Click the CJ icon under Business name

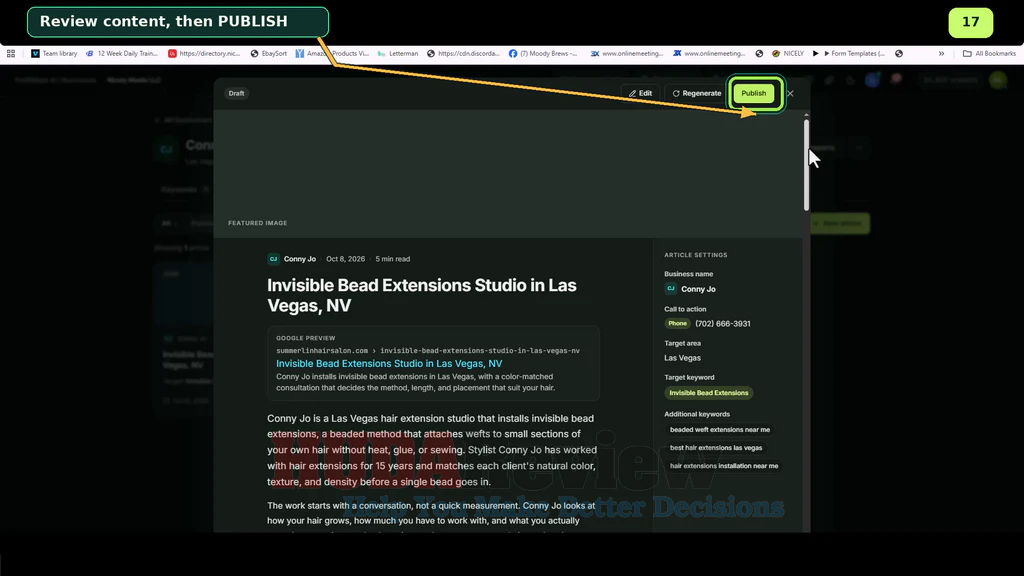[x=671, y=289]
